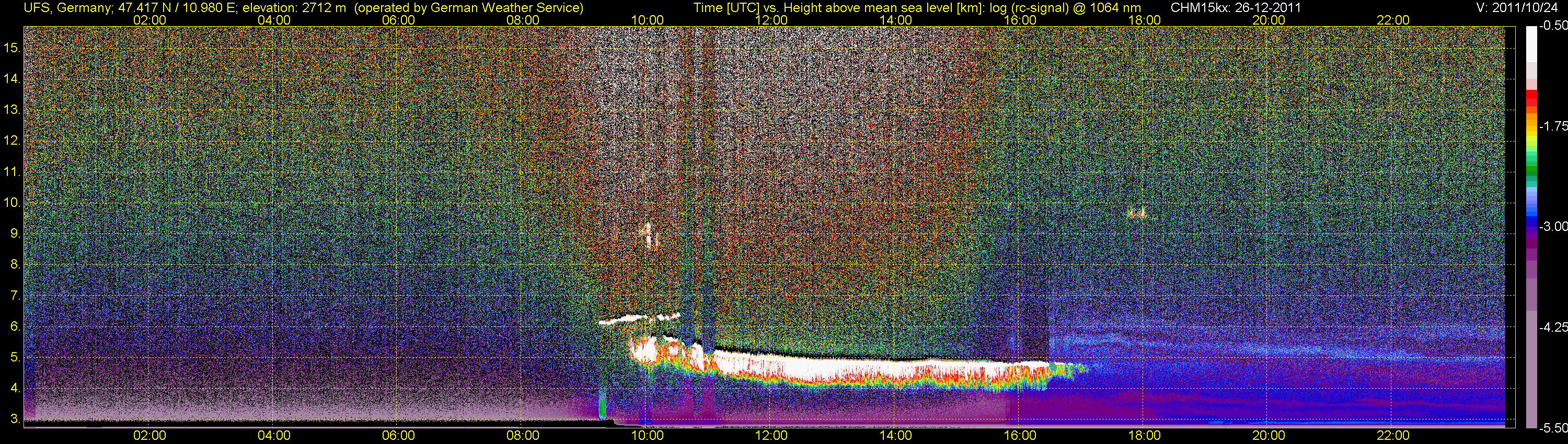
Task: Click the '14:00' label on the top time axis
Action: [896, 20]
